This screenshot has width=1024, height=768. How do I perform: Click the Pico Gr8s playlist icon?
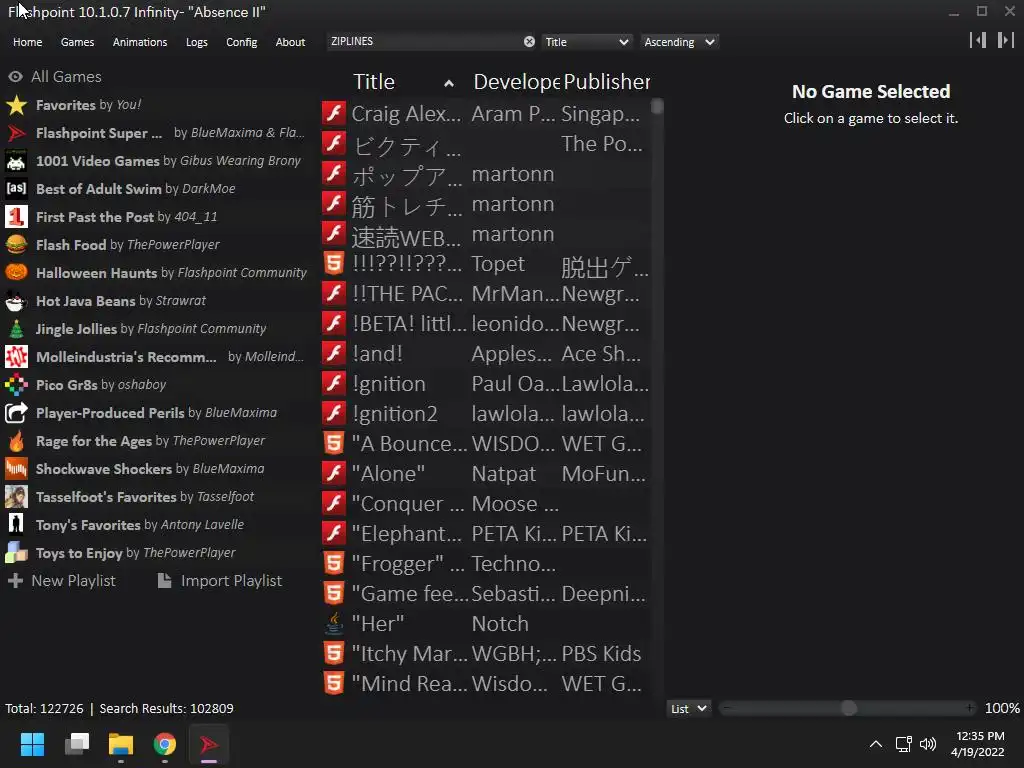(x=16, y=385)
